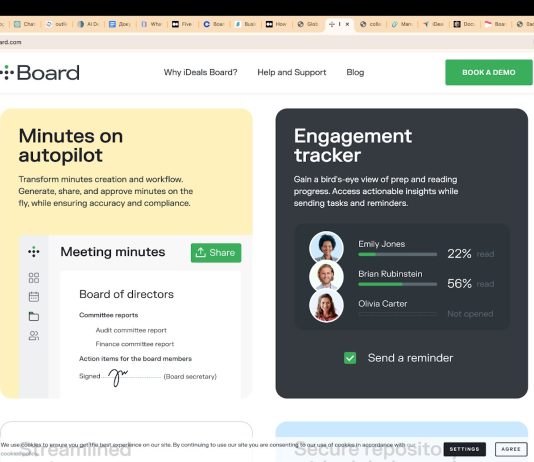Click the 'Minutes on autopilot' heading
Viewport: 534px width, 462px height.
pyautogui.click(x=71, y=145)
